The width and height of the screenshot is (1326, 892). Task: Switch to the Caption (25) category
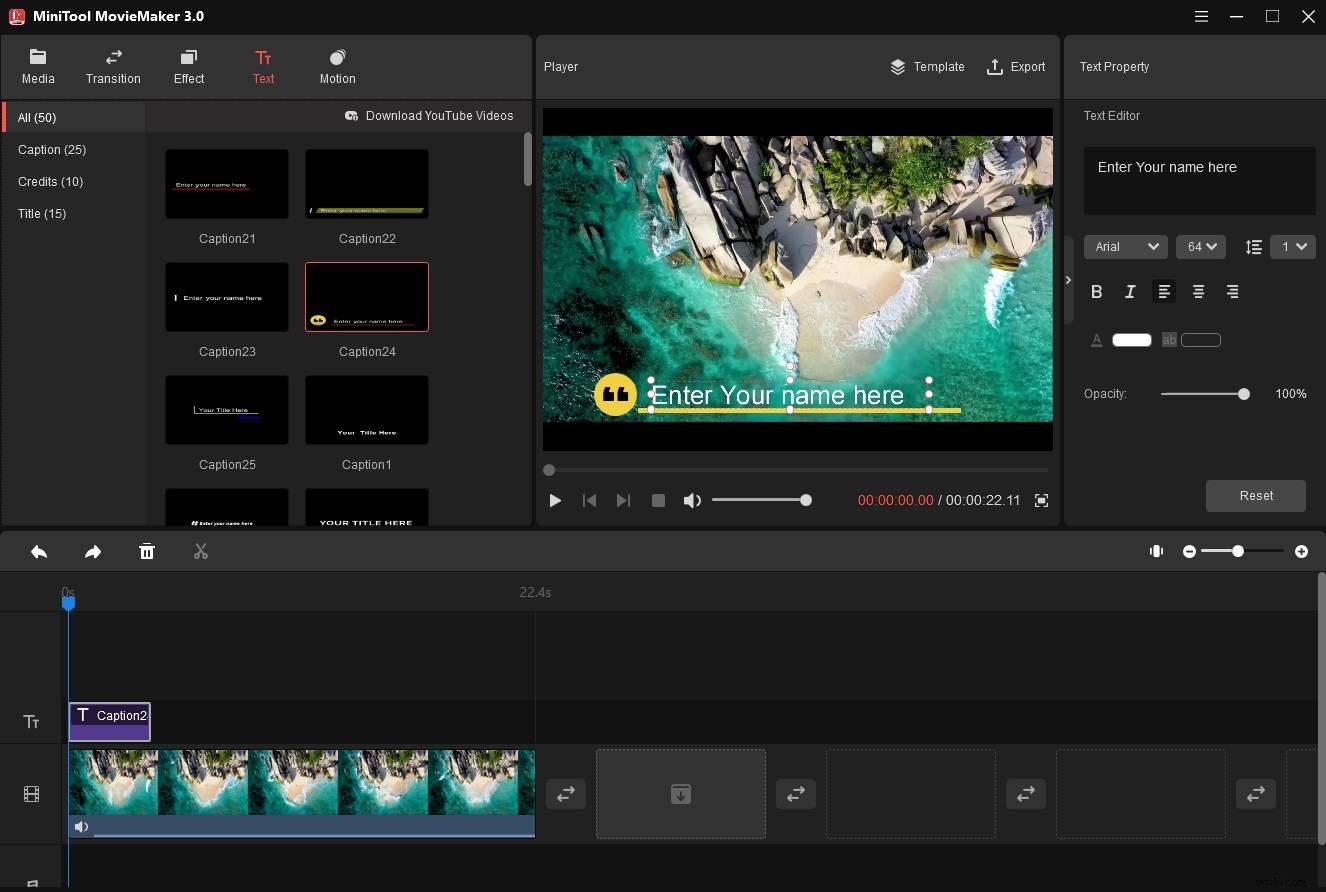tap(52, 149)
